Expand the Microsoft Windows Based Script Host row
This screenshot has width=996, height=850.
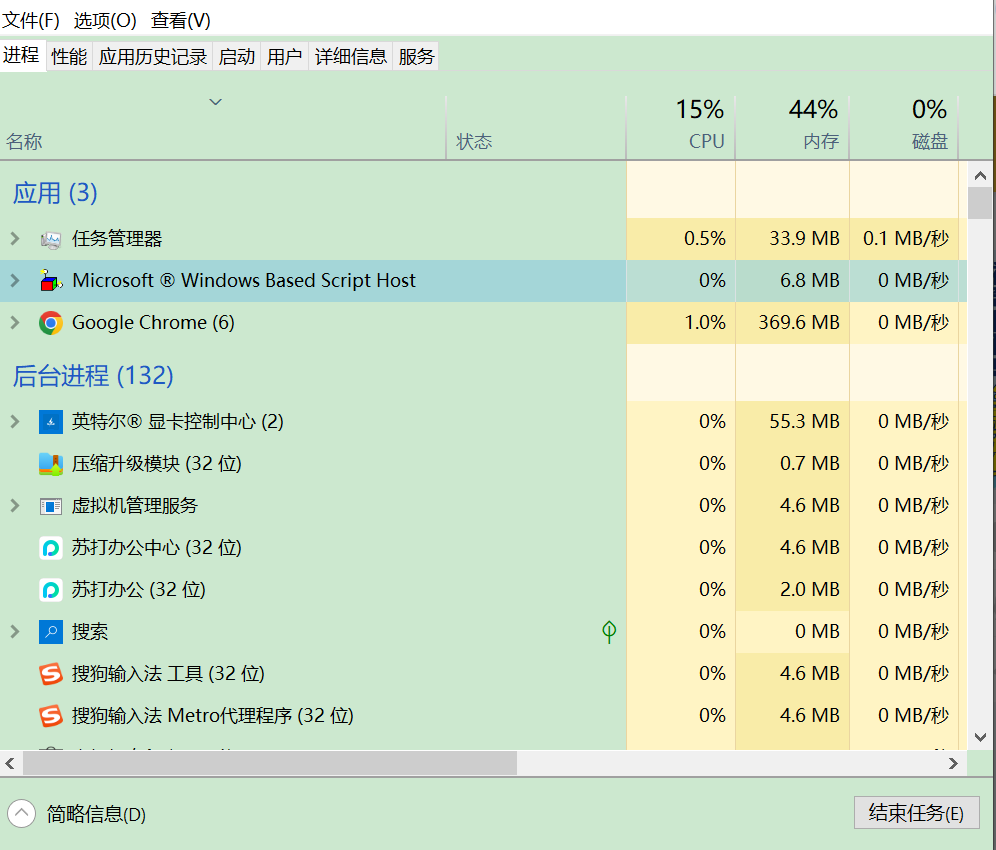[x=15, y=280]
